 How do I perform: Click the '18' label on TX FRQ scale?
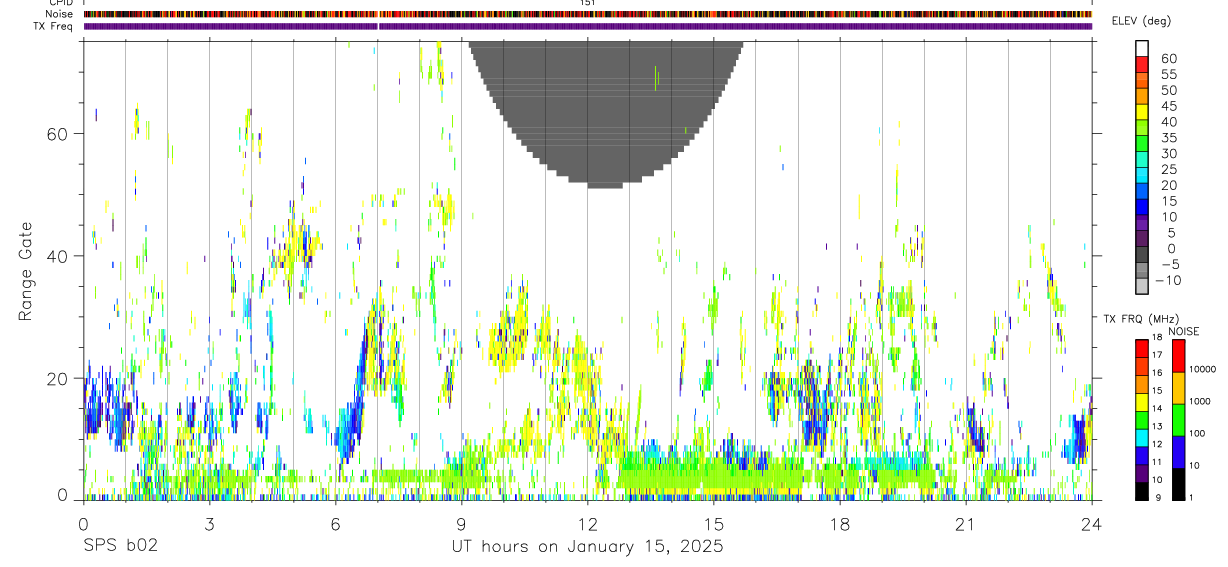pyautogui.click(x=1159, y=337)
